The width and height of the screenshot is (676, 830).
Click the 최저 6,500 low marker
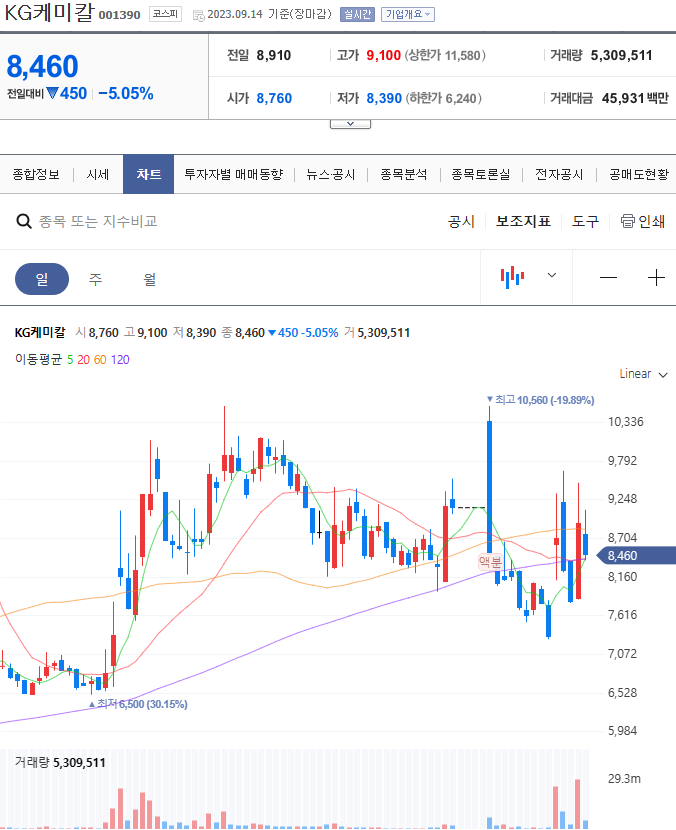pos(138,704)
